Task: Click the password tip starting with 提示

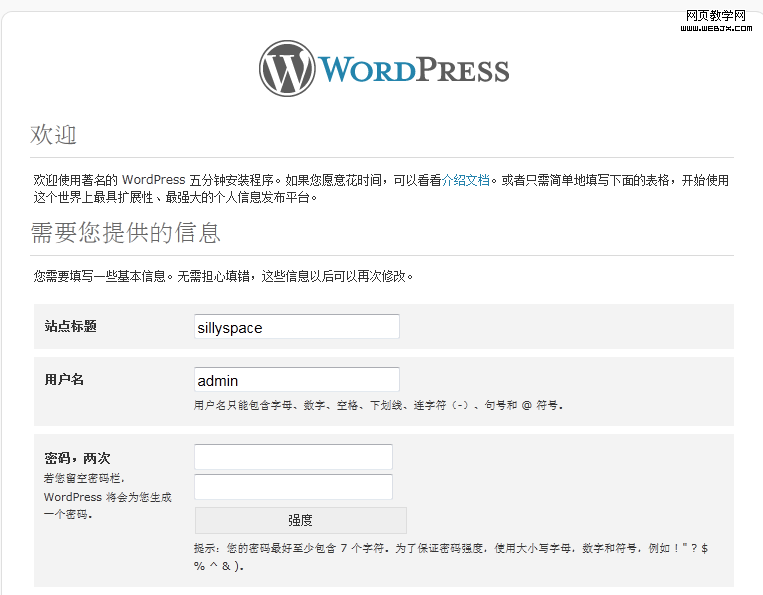Action: pos(450,550)
